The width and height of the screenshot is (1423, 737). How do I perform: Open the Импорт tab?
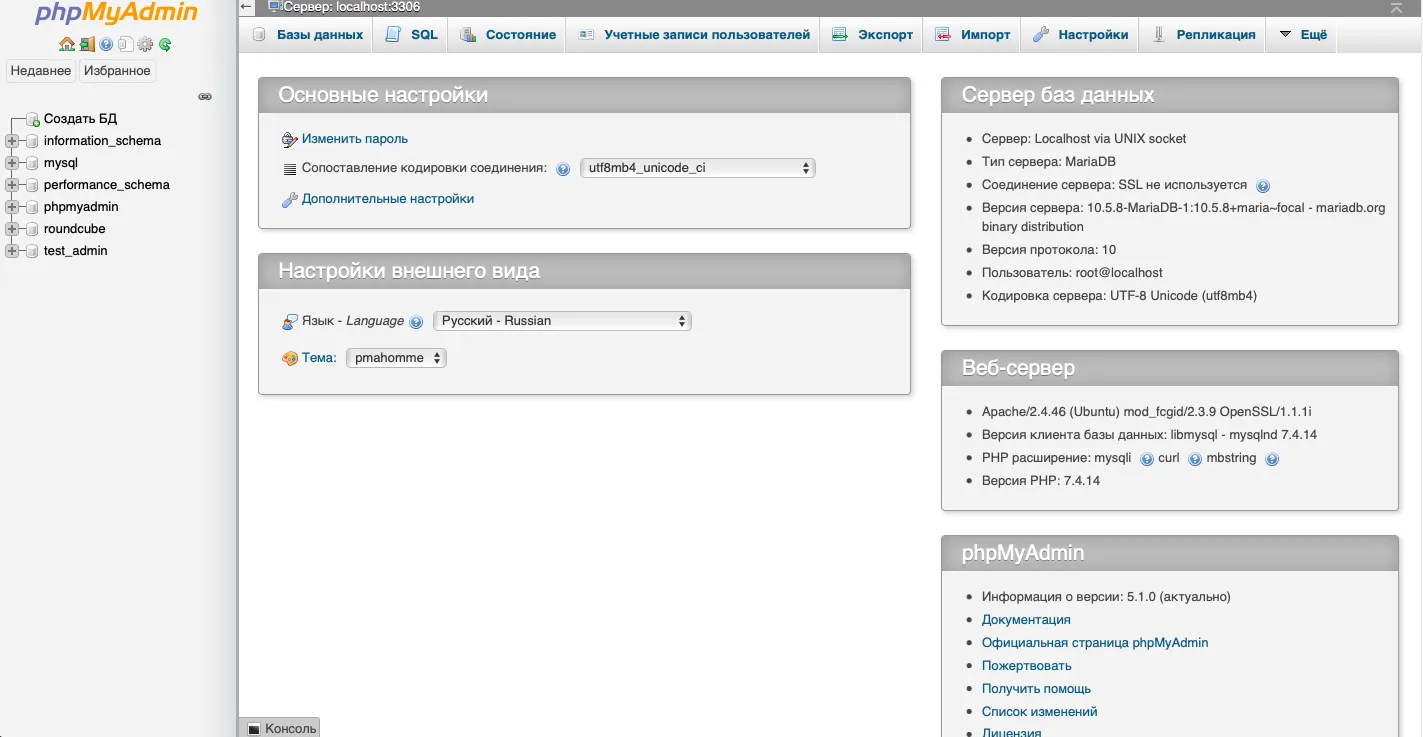click(973, 34)
